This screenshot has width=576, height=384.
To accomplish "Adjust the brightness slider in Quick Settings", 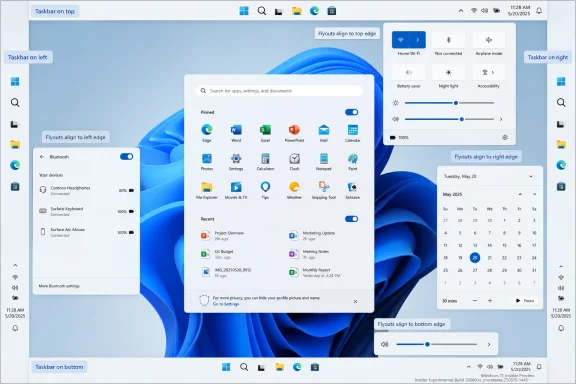I will tap(449, 103).
